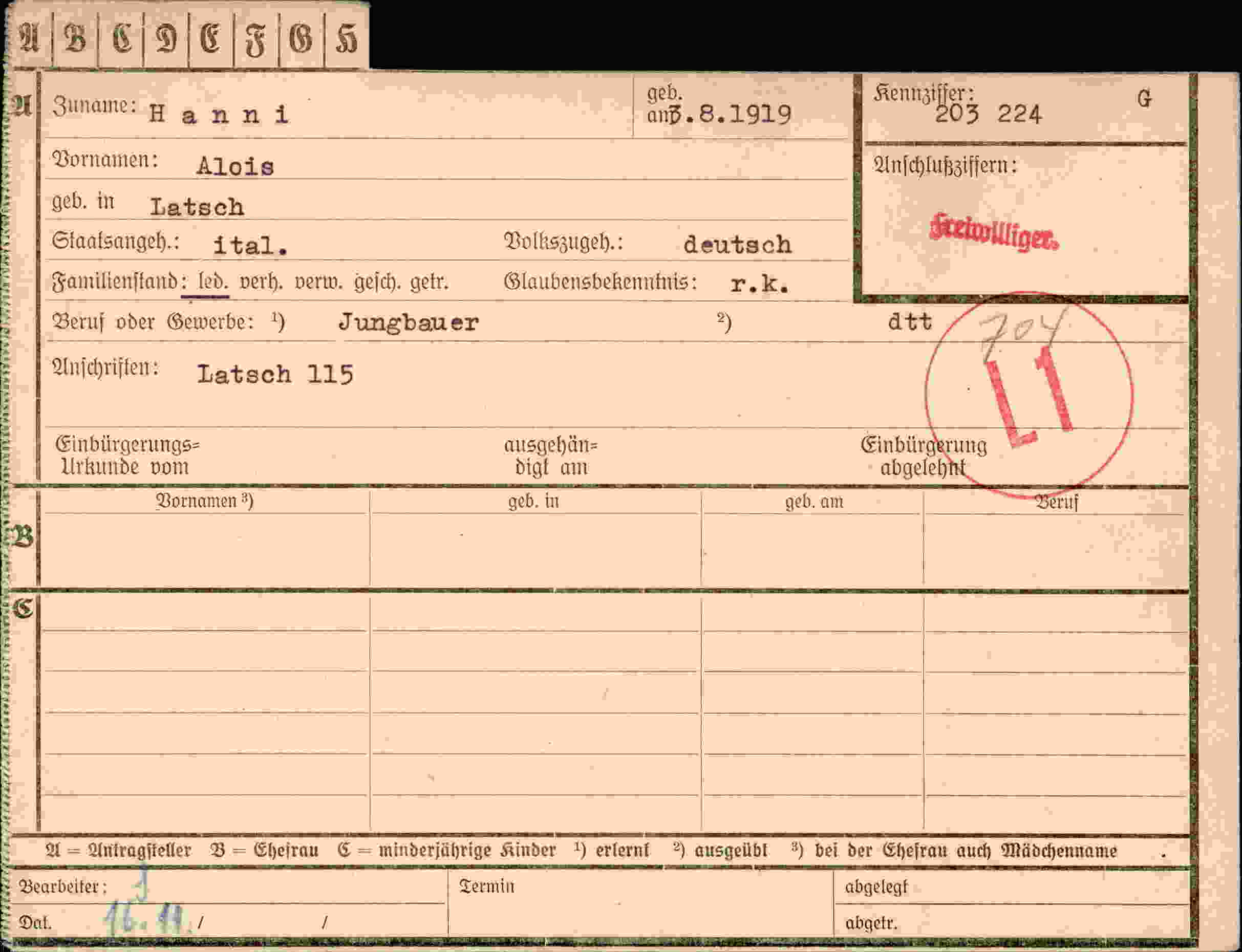Click 'Einbürgerung abgelehnt' label
This screenshot has width=1242, height=952.
click(x=924, y=456)
